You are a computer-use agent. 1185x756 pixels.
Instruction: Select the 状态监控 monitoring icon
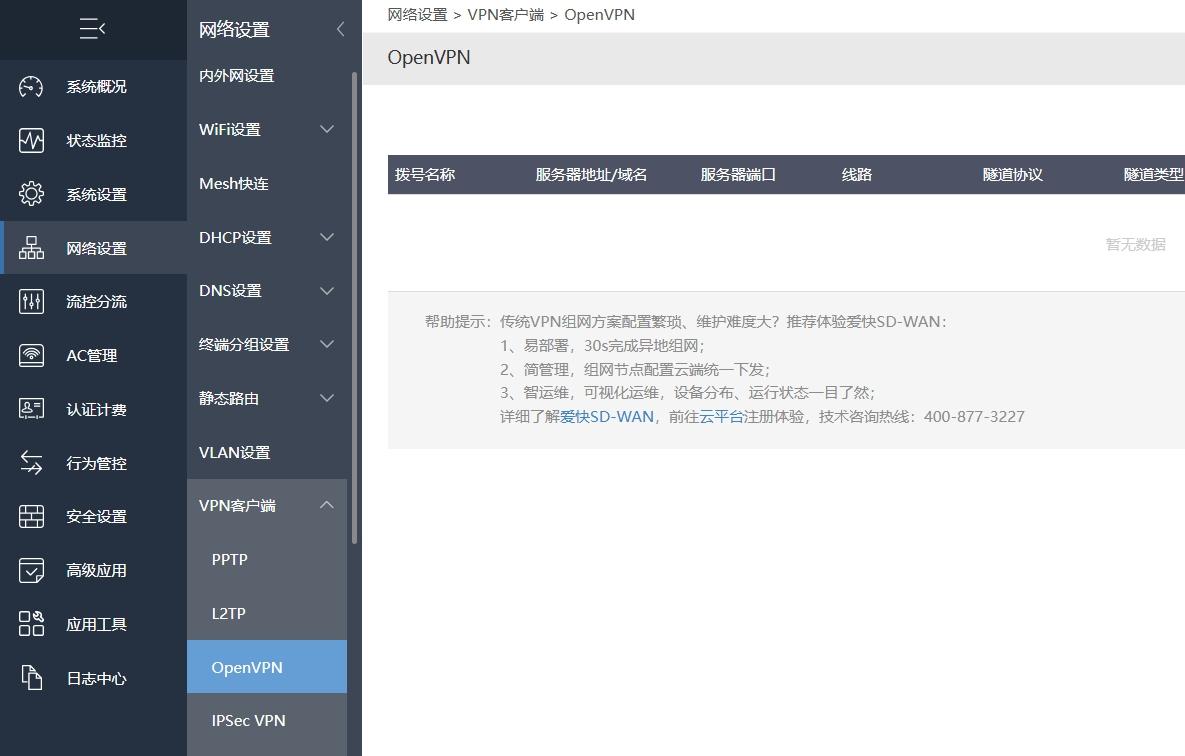pyautogui.click(x=31, y=140)
